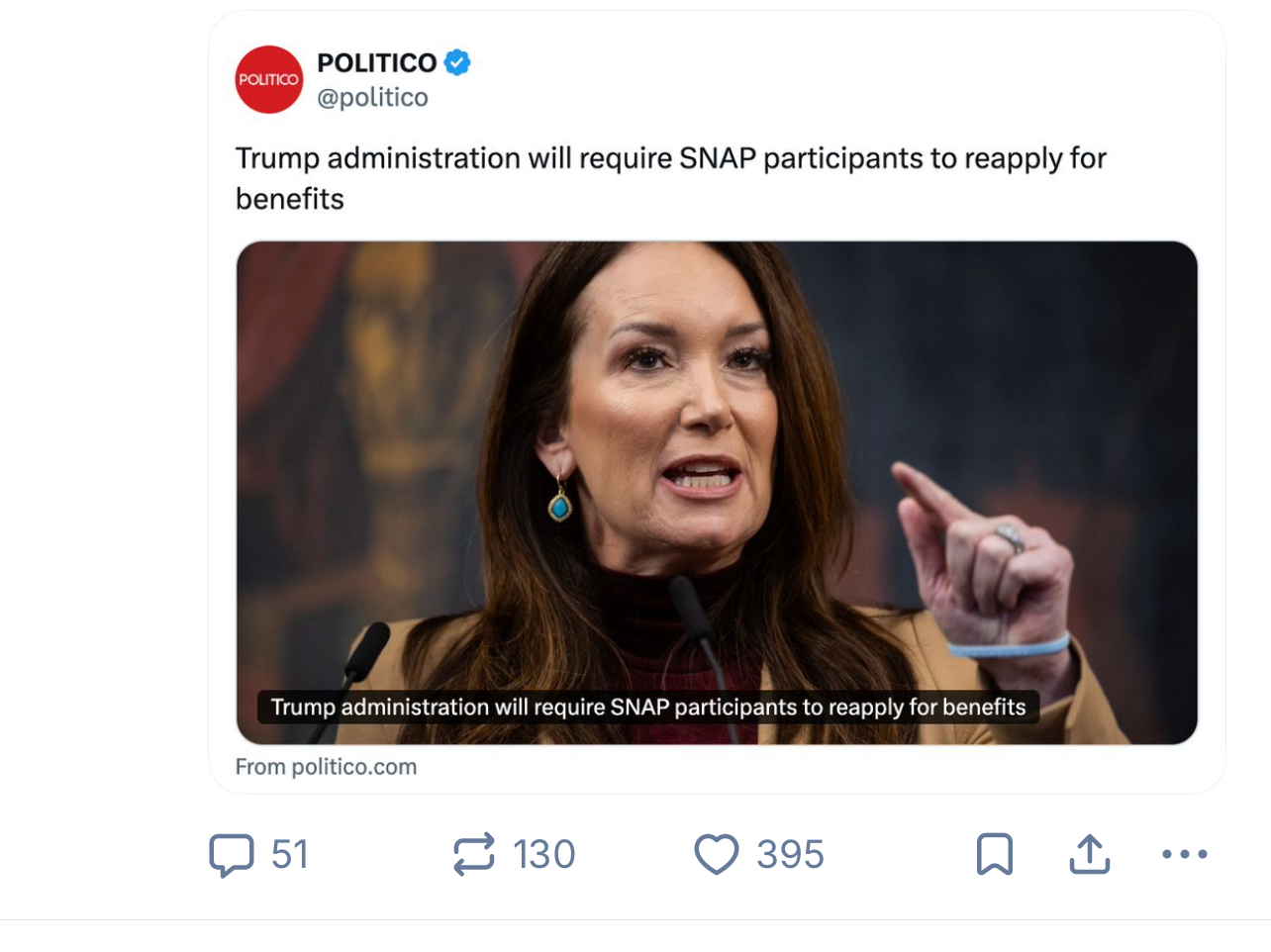The height and width of the screenshot is (952, 1271).
Task: Open the 'From politico.com' source link
Action: point(326,767)
